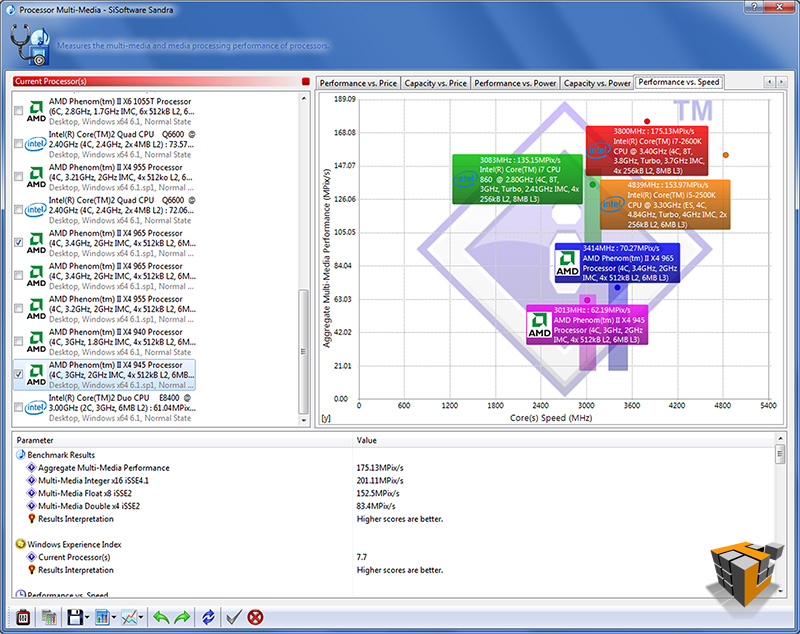Click the help question mark in title bar

[754, 7]
